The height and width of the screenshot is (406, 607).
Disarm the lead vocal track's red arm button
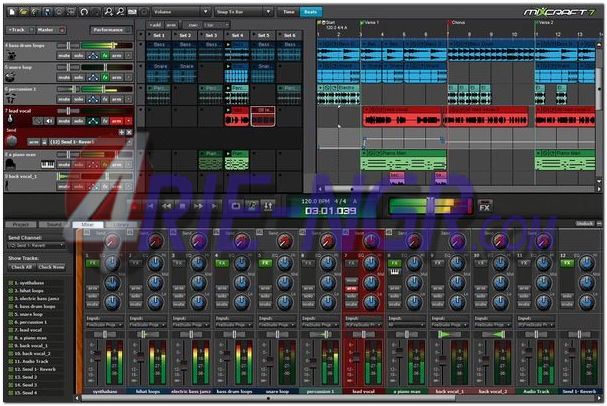pyautogui.click(x=117, y=121)
